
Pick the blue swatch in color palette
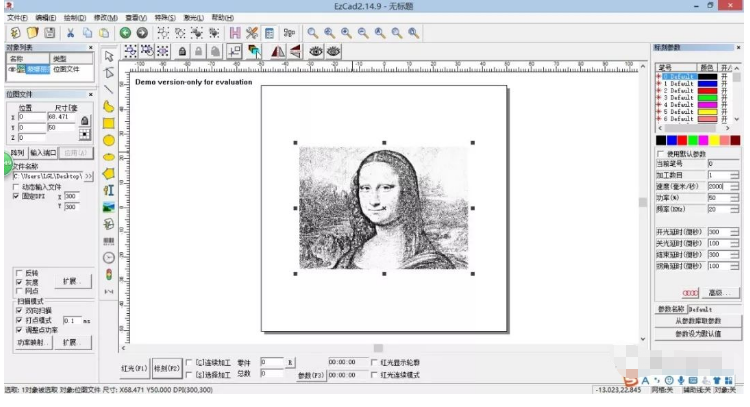coord(670,140)
